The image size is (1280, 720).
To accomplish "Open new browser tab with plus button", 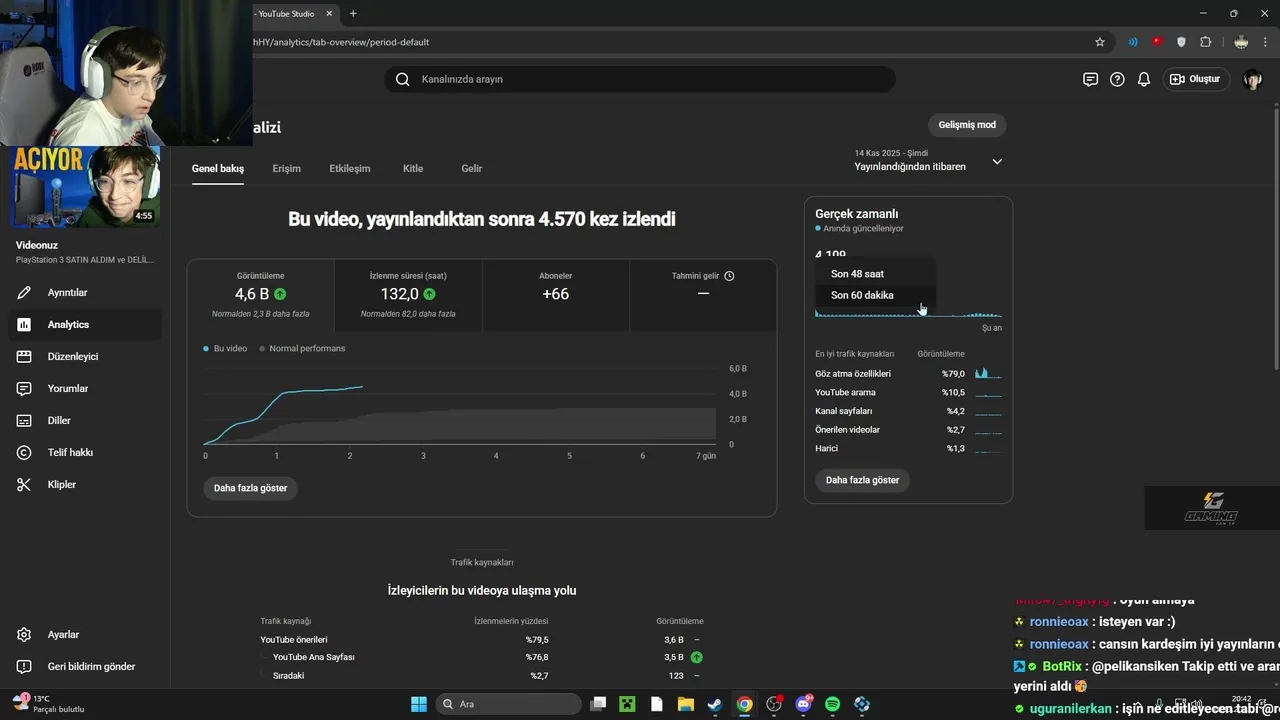I will pos(353,13).
